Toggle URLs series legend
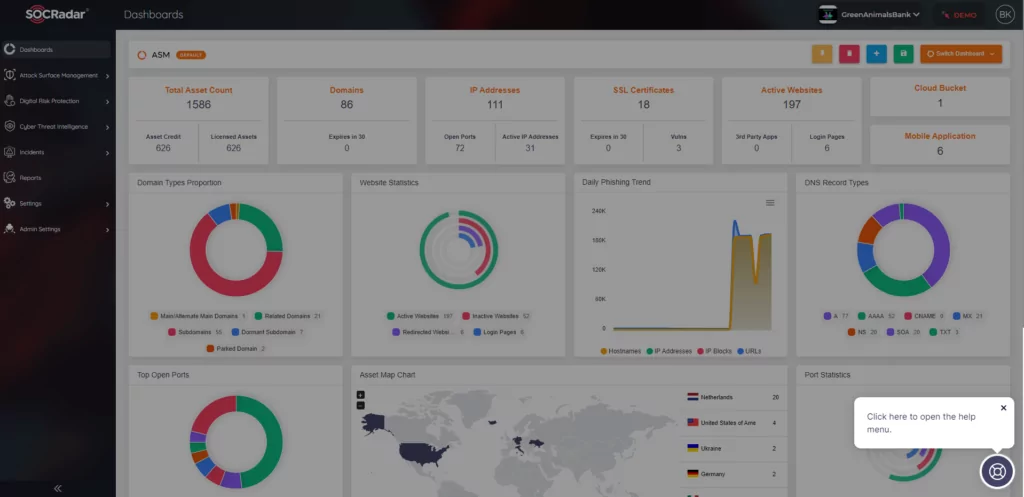Screen dimensions: 1024x497 (749, 351)
